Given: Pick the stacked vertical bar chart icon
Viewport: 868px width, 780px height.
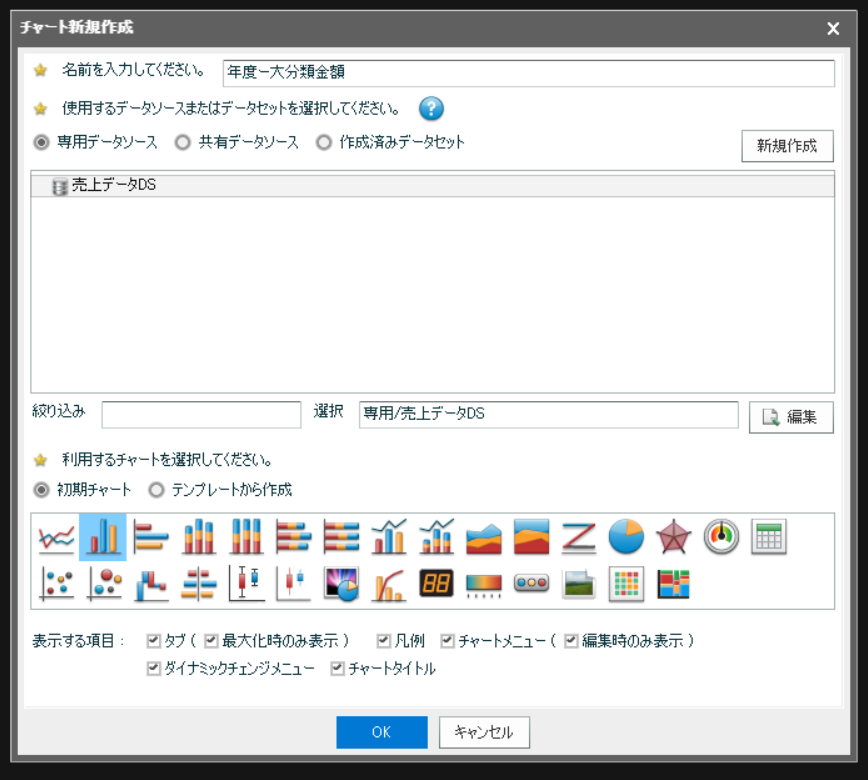Looking at the screenshot, I should click(198, 536).
